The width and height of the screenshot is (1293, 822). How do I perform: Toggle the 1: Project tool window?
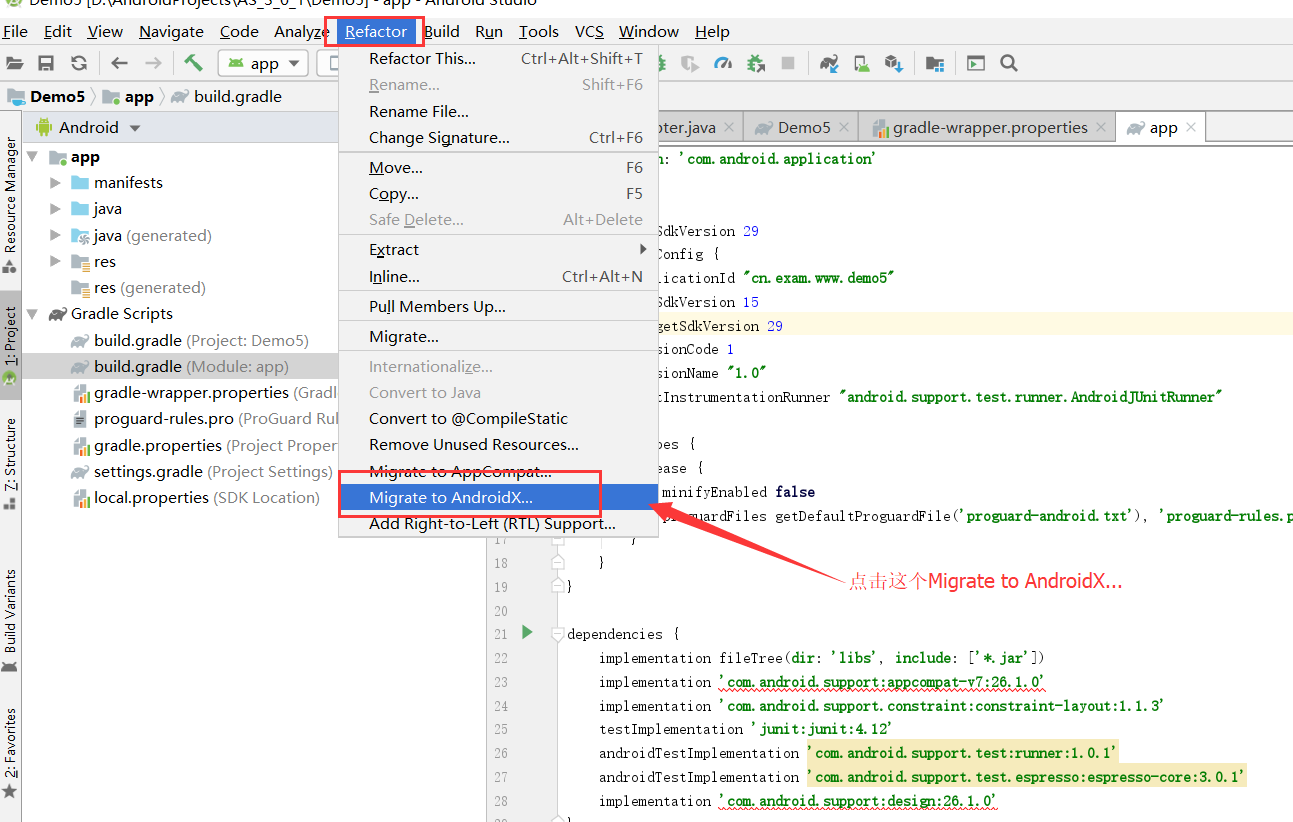[x=10, y=346]
